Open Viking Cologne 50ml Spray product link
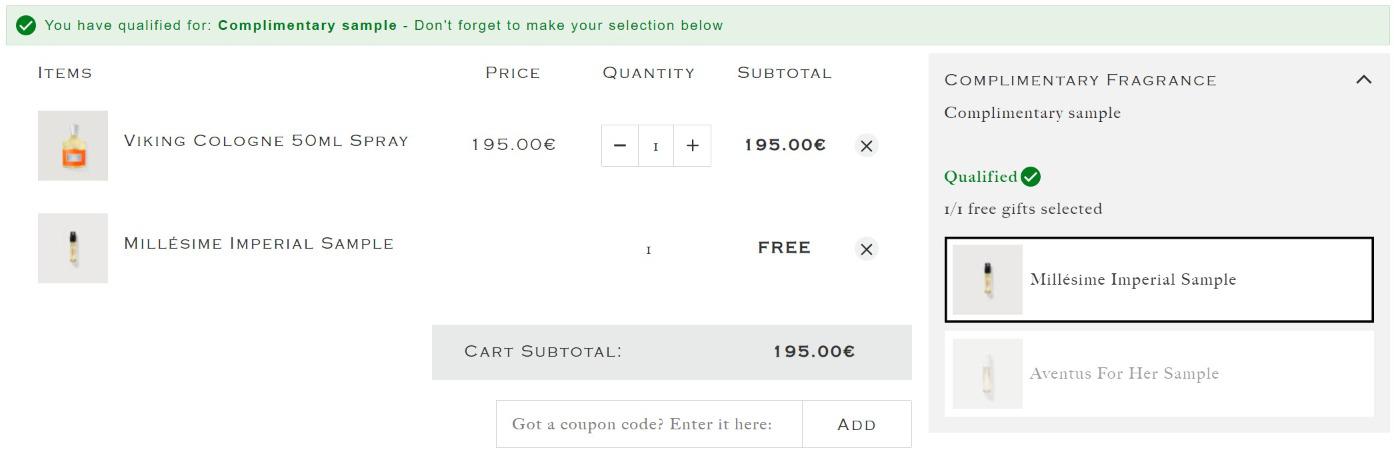This screenshot has width=1394, height=468. (266, 141)
